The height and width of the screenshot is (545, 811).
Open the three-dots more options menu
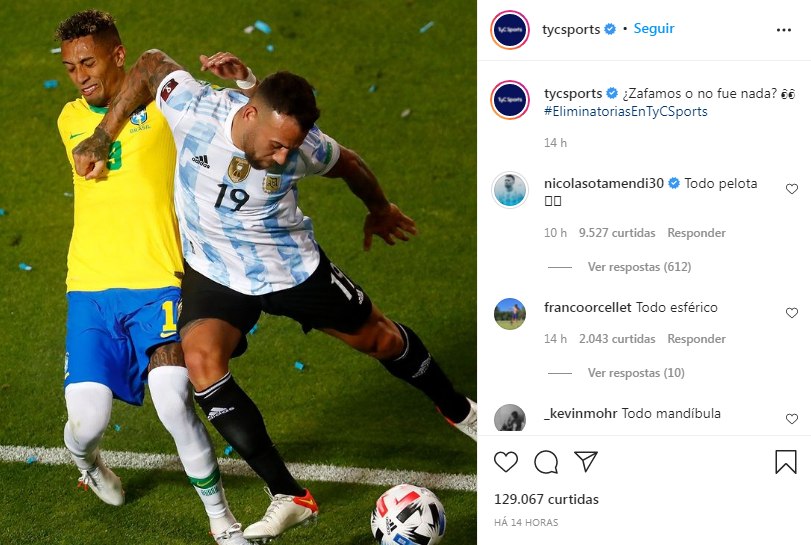[784, 30]
